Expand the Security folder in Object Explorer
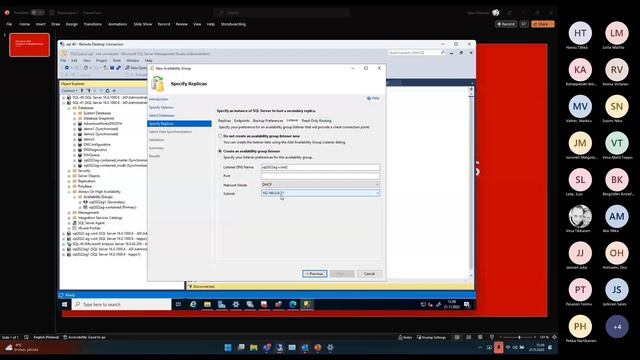 point(69,171)
